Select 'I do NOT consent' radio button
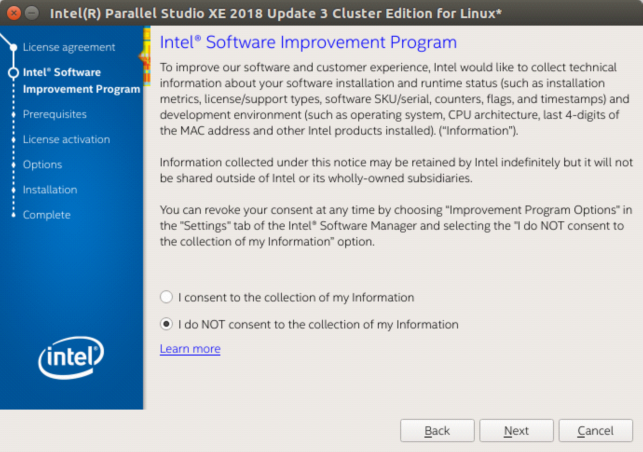This screenshot has height=452, width=643. [166, 324]
